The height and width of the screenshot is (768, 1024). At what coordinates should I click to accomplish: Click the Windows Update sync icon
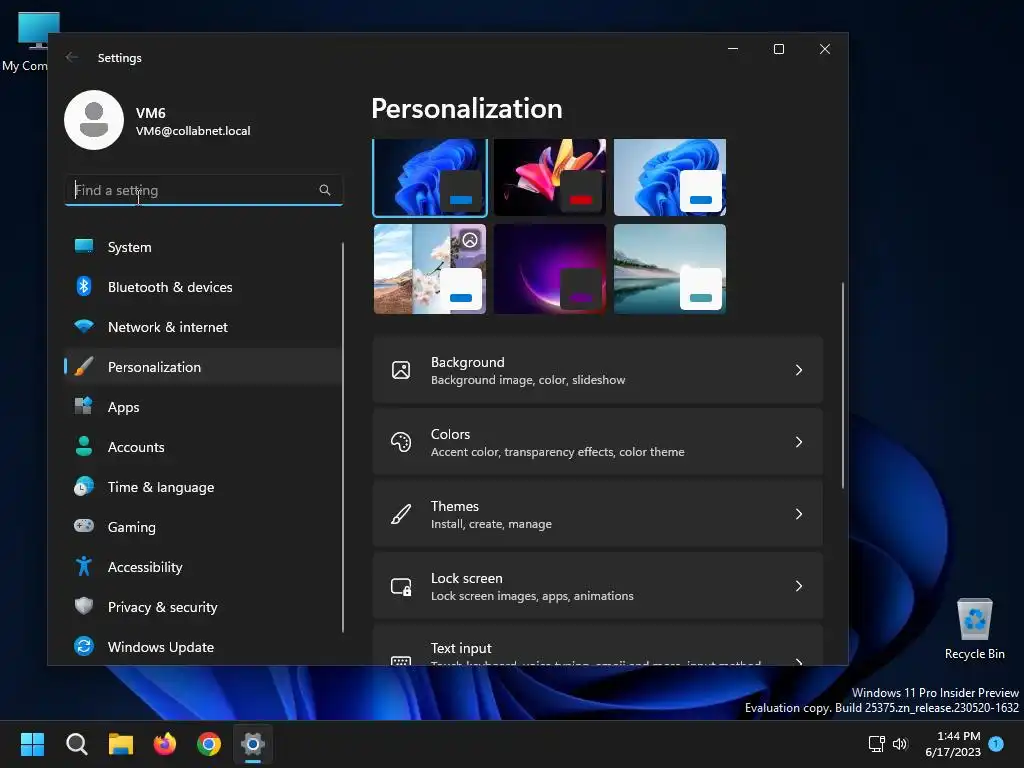tap(84, 647)
